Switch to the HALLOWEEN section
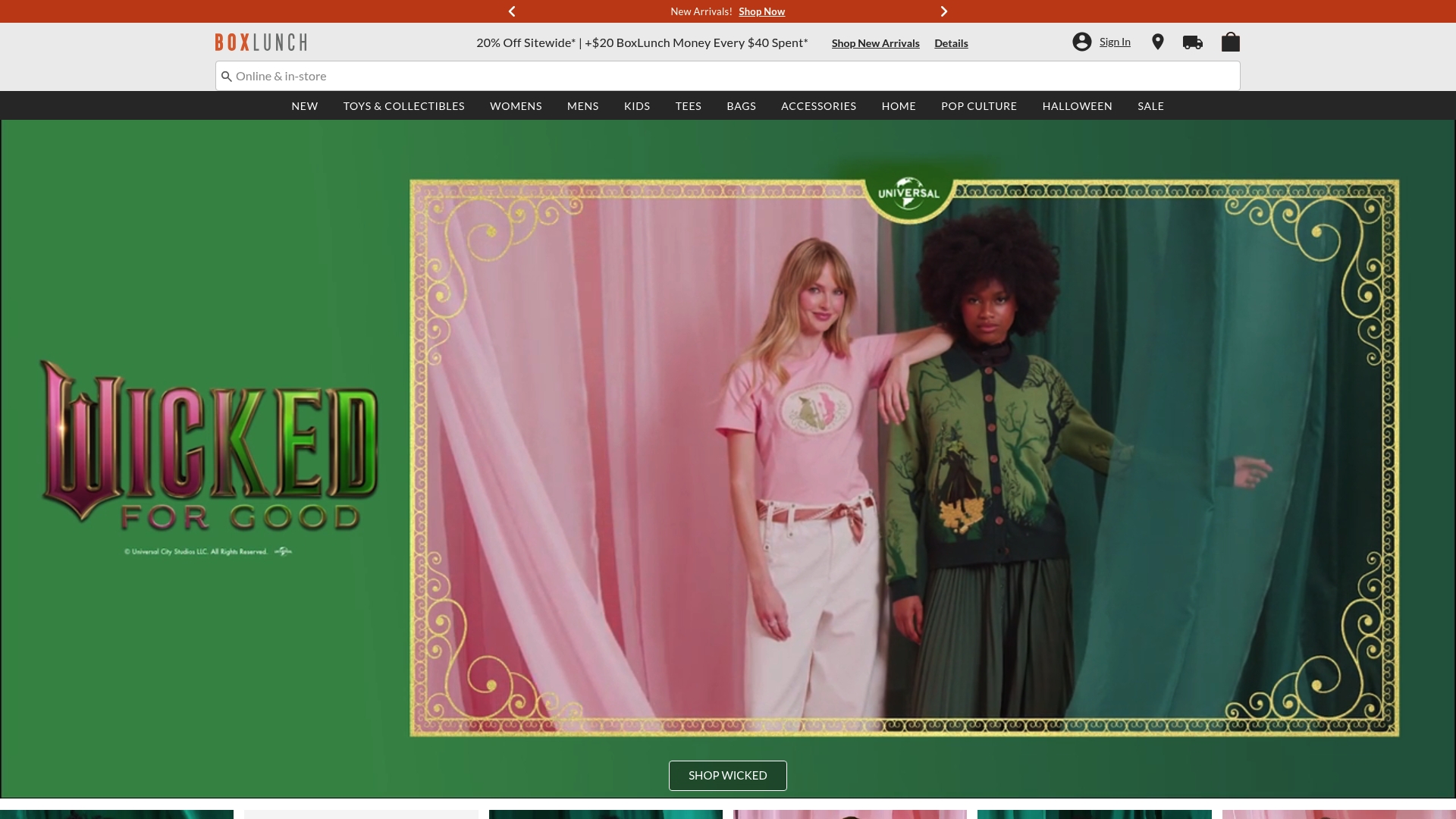Screen dimensions: 1456x819 (1077, 106)
